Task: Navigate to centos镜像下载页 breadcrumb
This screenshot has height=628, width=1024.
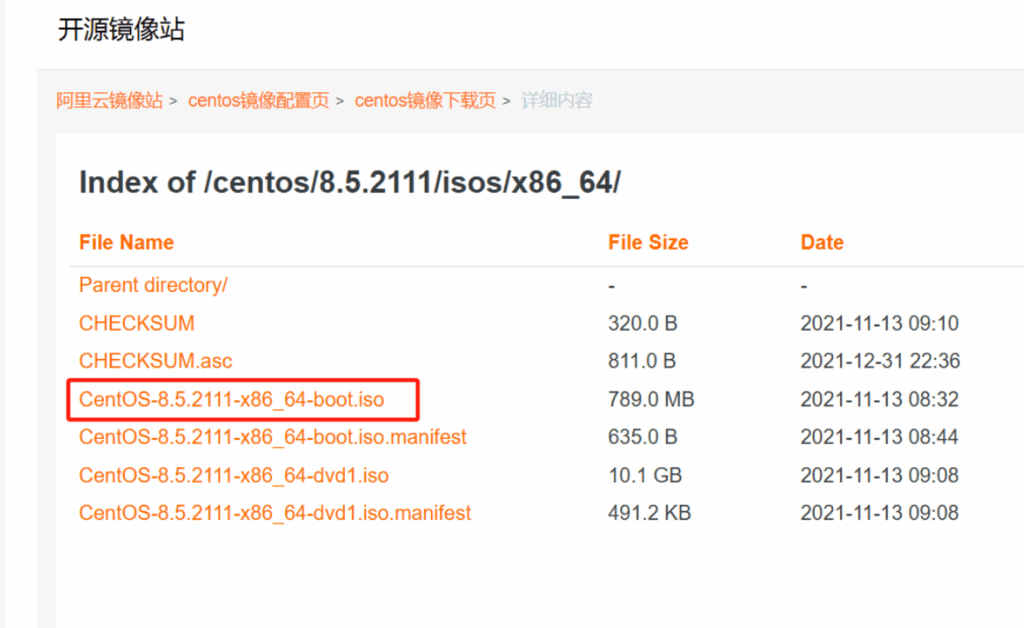Action: coord(425,100)
